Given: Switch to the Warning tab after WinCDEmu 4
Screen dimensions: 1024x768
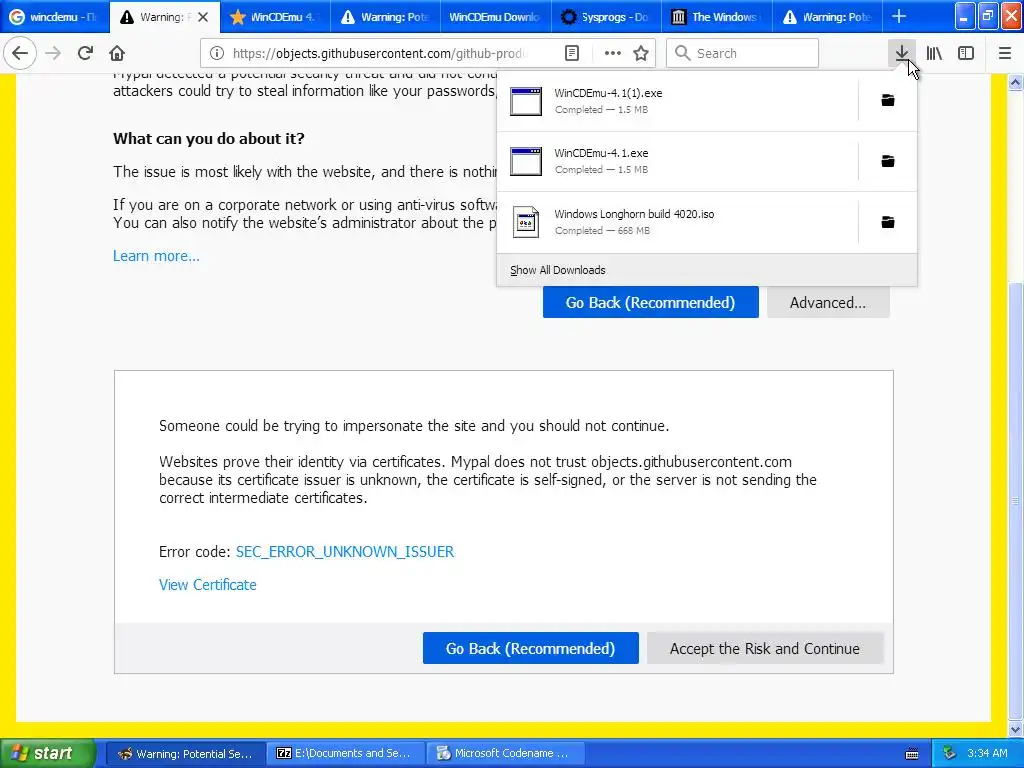Looking at the screenshot, I should click(385, 17).
